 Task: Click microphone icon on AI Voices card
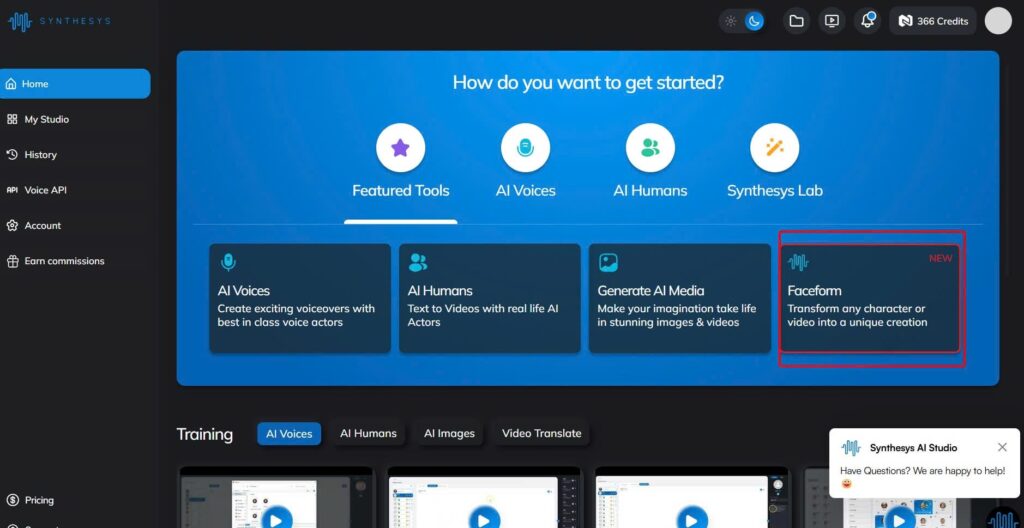coord(228,262)
